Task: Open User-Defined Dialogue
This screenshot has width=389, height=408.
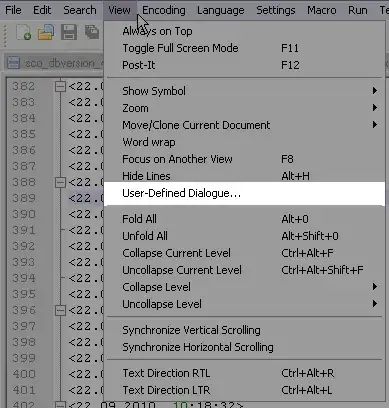Action: (x=245, y=194)
